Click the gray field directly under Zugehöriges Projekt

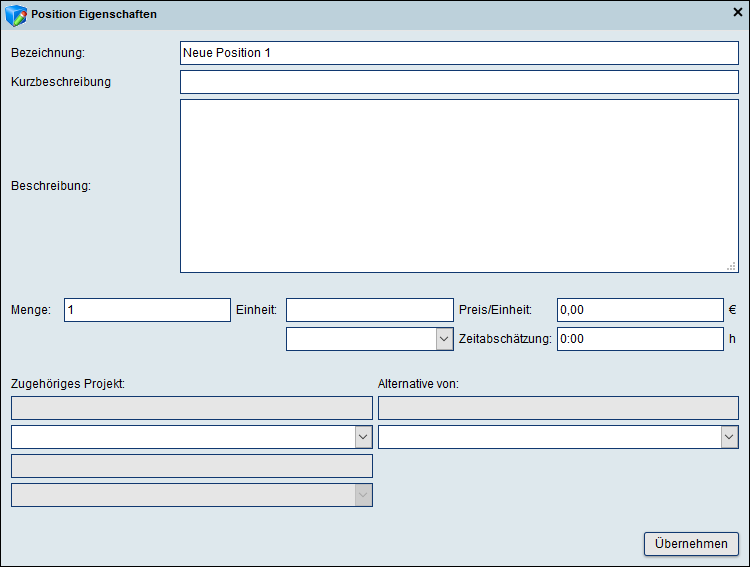(191, 408)
